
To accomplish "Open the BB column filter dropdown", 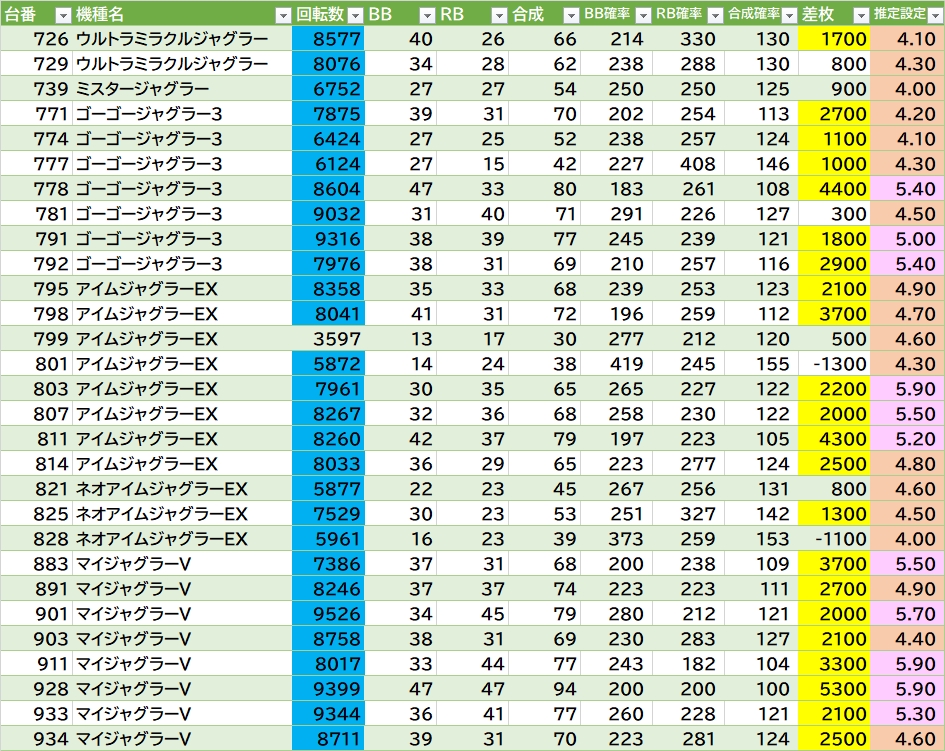I will [427, 15].
